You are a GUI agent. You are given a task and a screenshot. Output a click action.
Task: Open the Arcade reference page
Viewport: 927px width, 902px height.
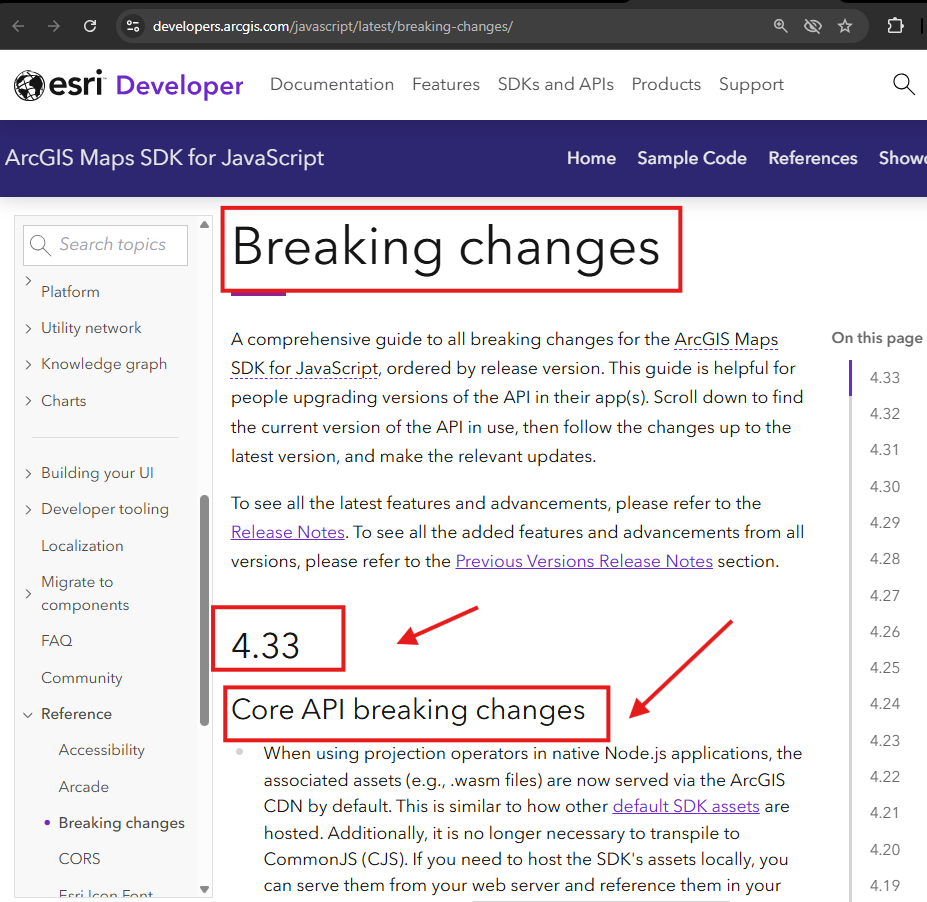83,787
